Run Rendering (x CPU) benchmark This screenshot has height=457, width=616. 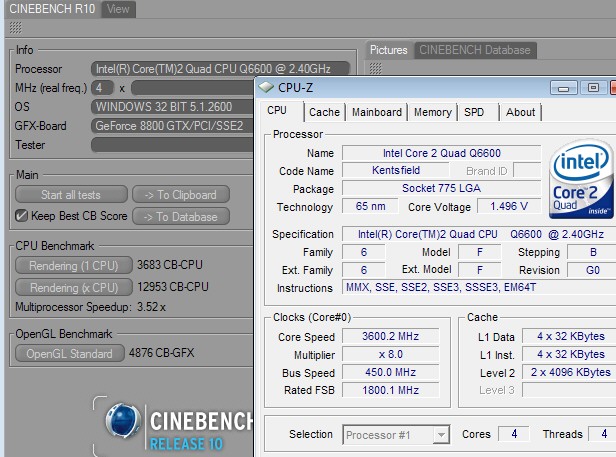74,288
